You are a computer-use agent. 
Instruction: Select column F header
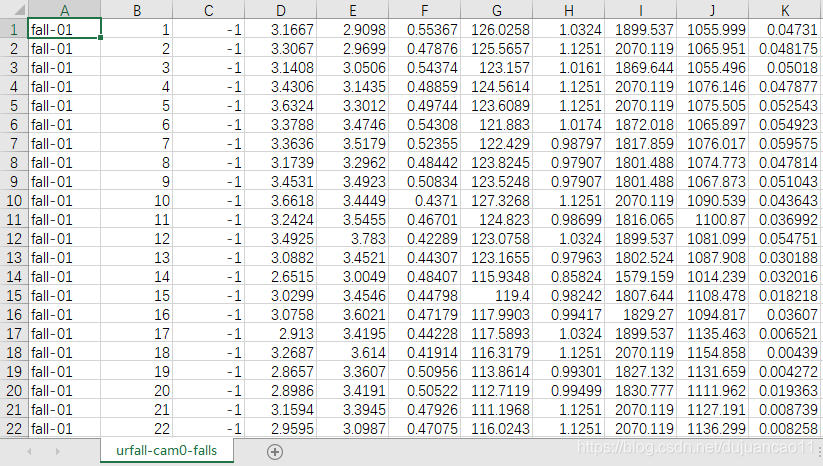coord(424,9)
